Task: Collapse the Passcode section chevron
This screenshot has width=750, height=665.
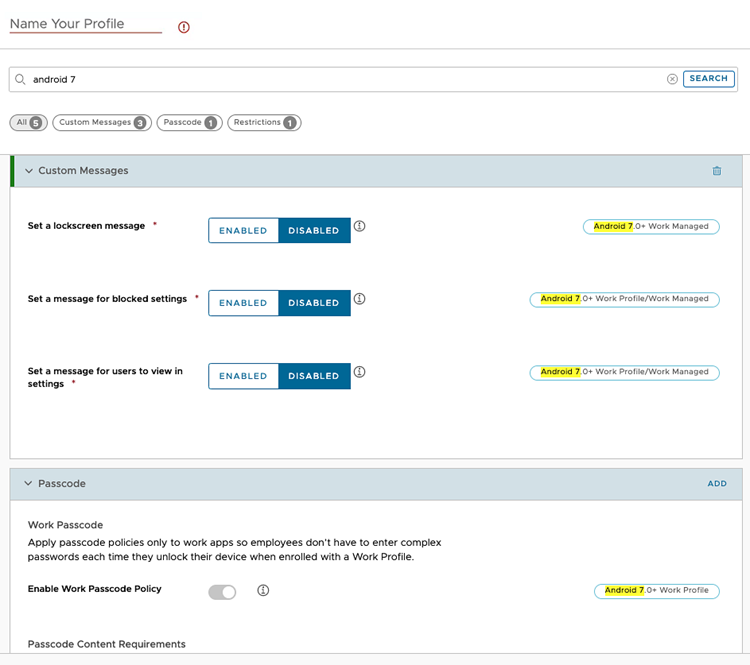Action: tap(29, 483)
